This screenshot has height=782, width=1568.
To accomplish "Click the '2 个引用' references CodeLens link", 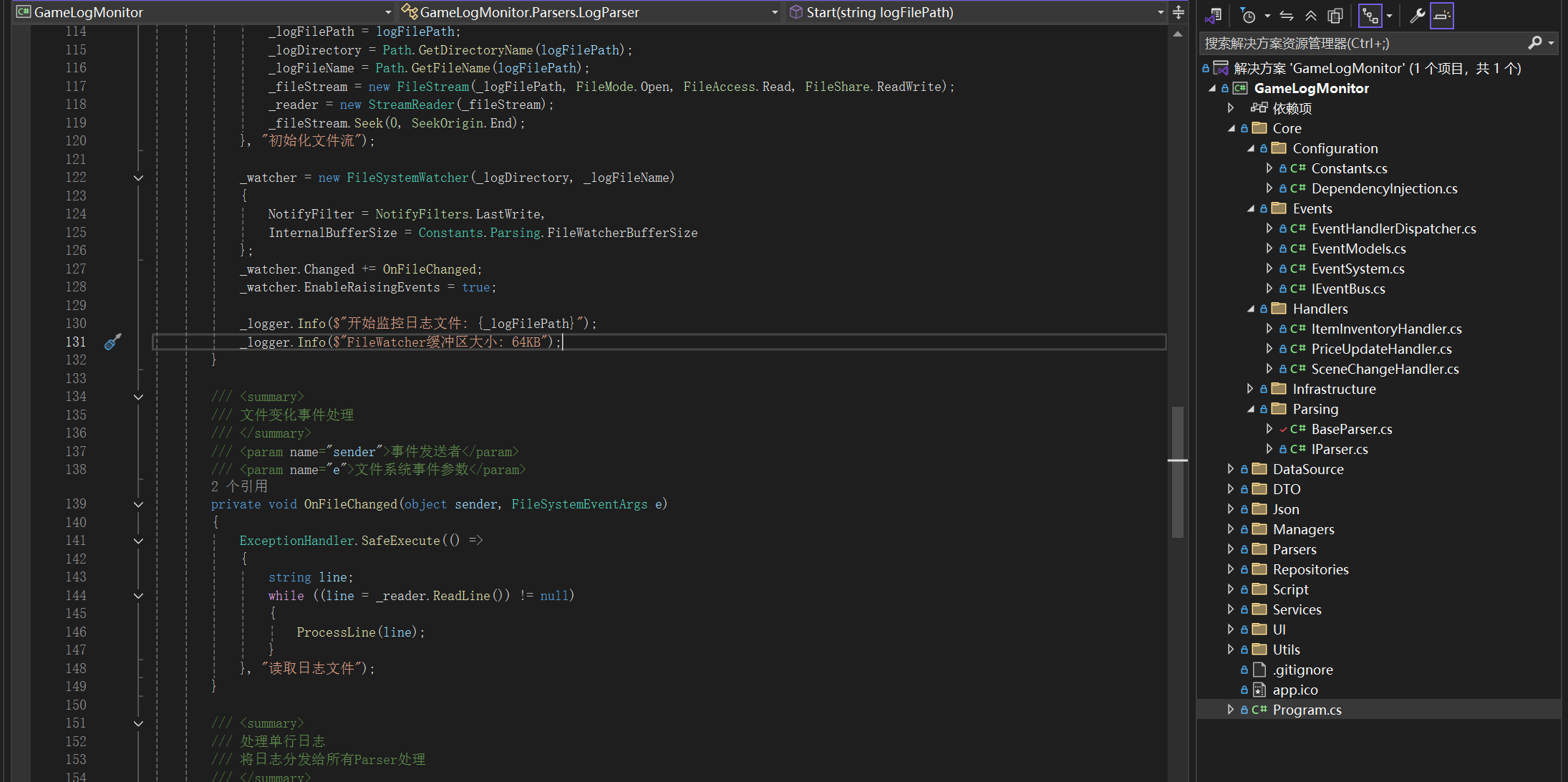I will click(x=239, y=486).
